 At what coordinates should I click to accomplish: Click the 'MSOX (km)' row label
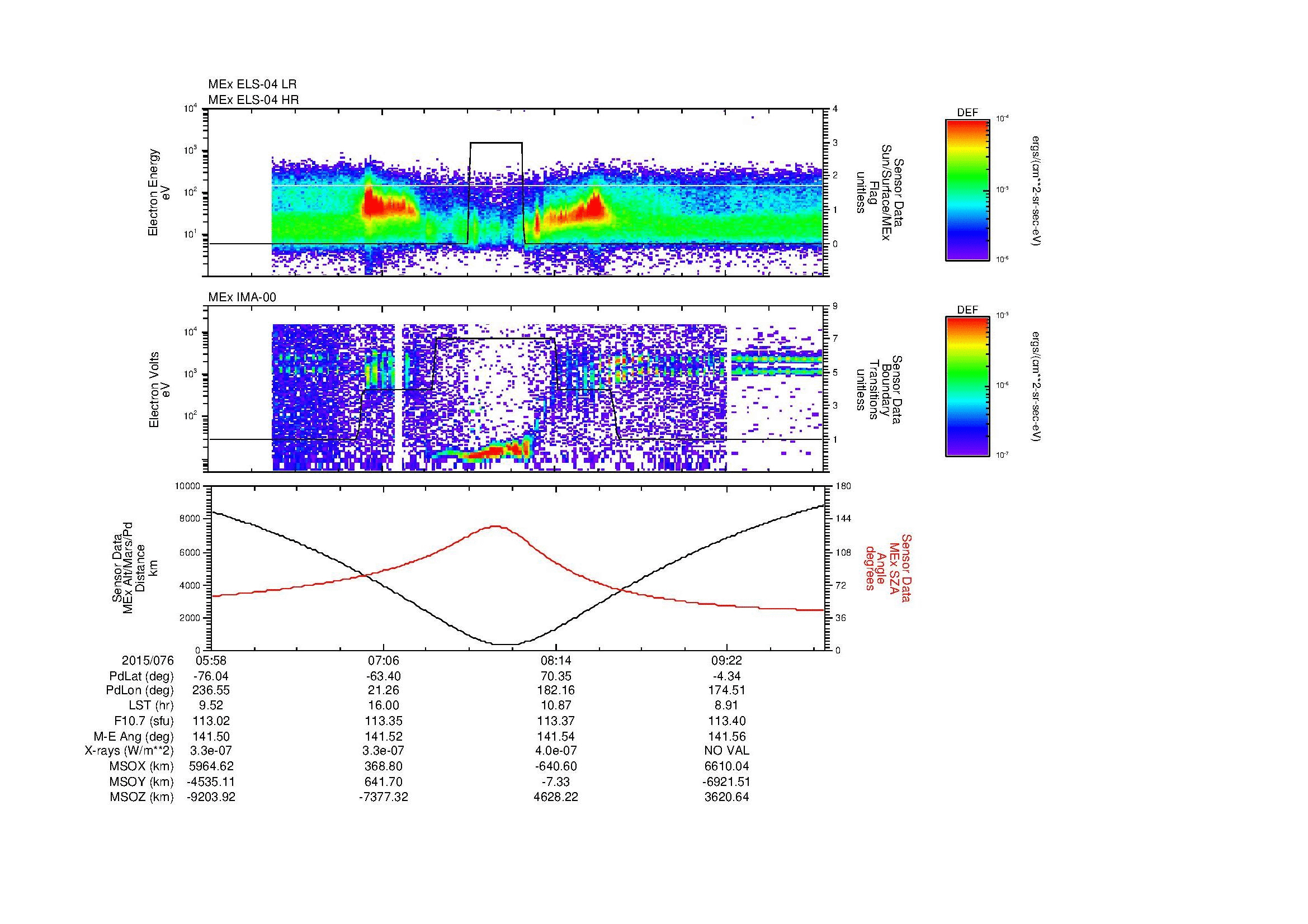(x=142, y=766)
